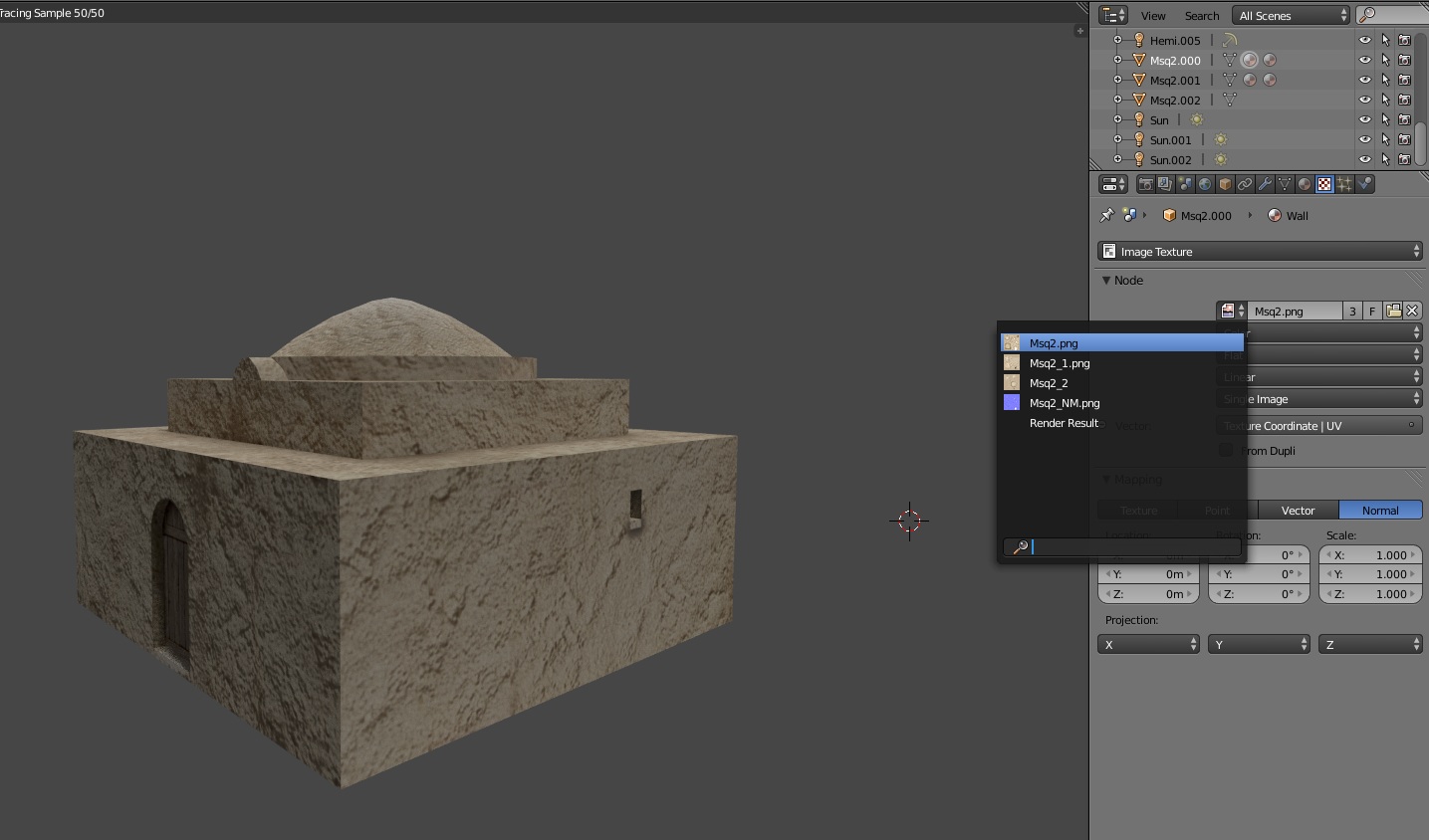This screenshot has height=840, width=1429.
Task: Toggle selectability arrow for Sun.001
Action: pos(1385,139)
